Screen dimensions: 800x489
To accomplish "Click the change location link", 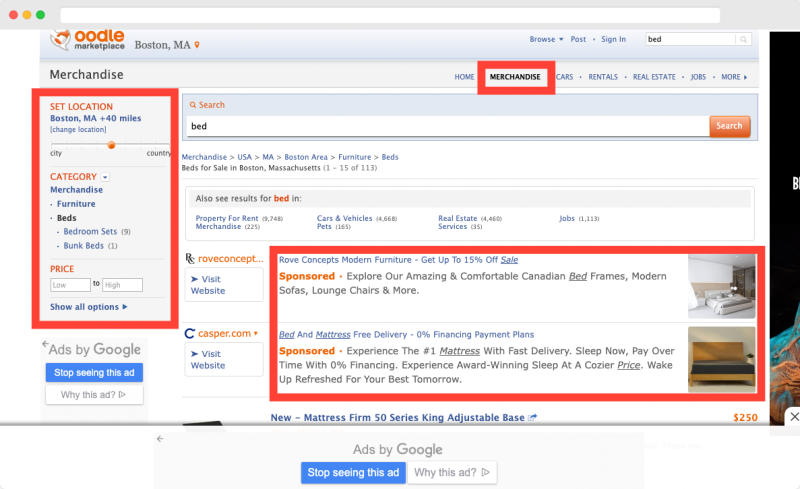I will pyautogui.click(x=78, y=130).
